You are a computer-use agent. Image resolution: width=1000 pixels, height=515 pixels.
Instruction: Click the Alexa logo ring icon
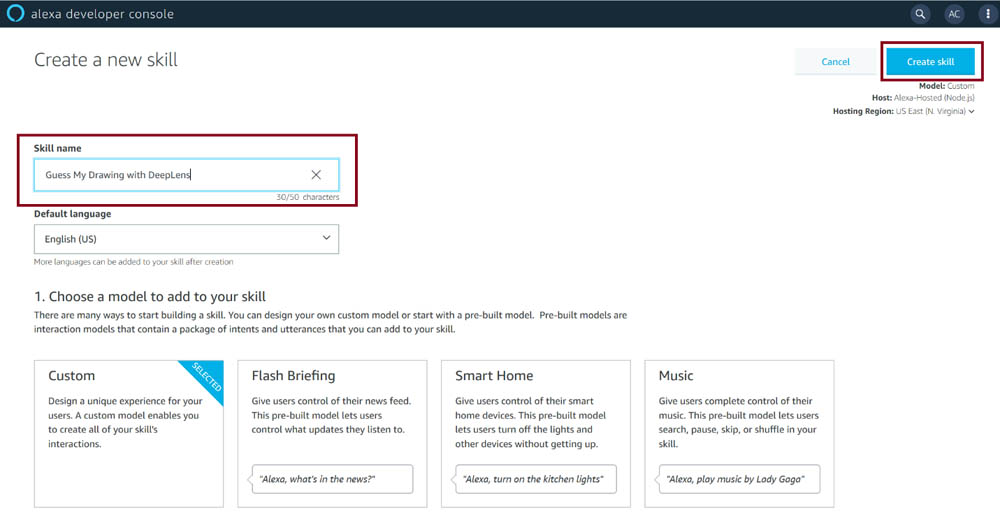[15, 13]
